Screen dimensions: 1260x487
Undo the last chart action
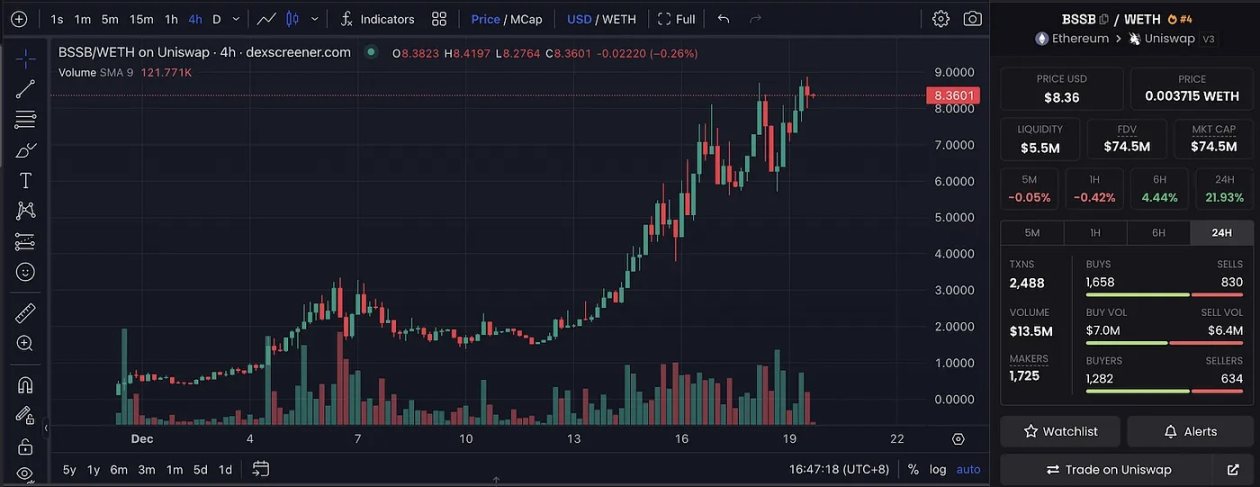pyautogui.click(x=724, y=19)
